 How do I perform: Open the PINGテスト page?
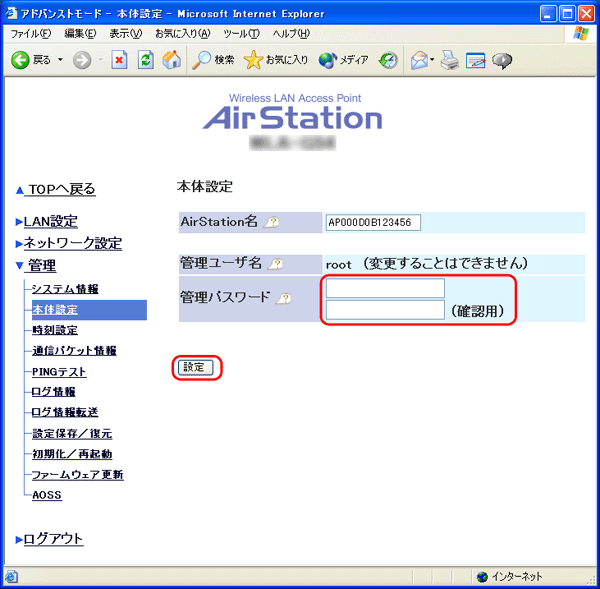(59, 372)
